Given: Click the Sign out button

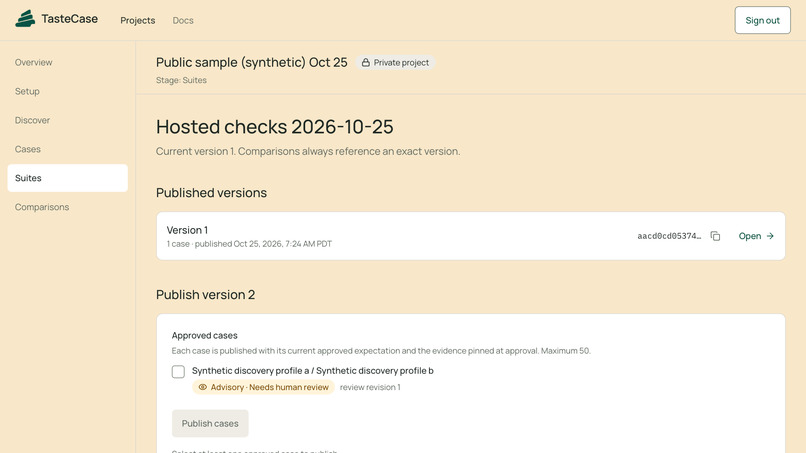Looking at the screenshot, I should 762,20.
